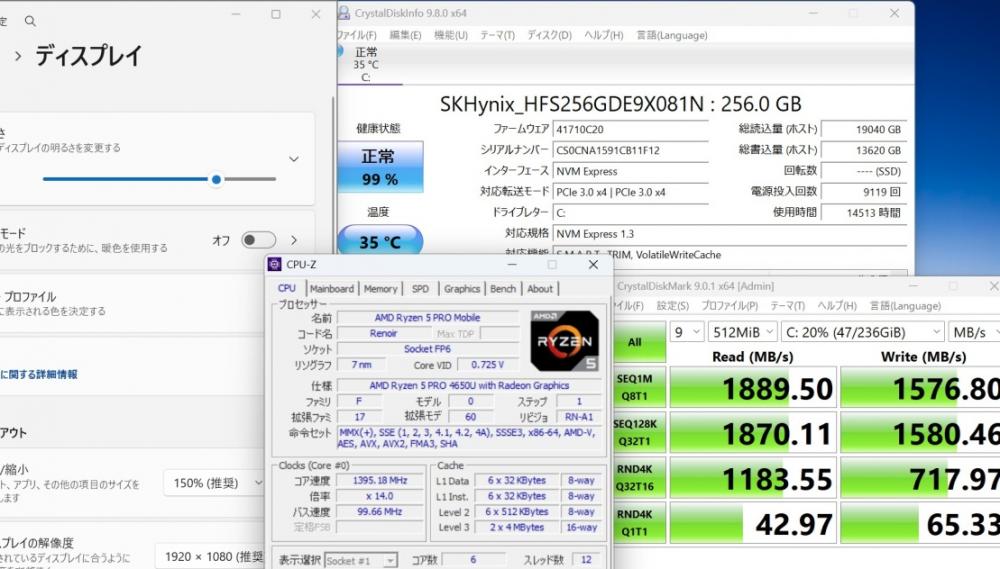Run the RND4K Q1T1 benchmark button
This screenshot has width=1000, height=569.
pos(640,522)
